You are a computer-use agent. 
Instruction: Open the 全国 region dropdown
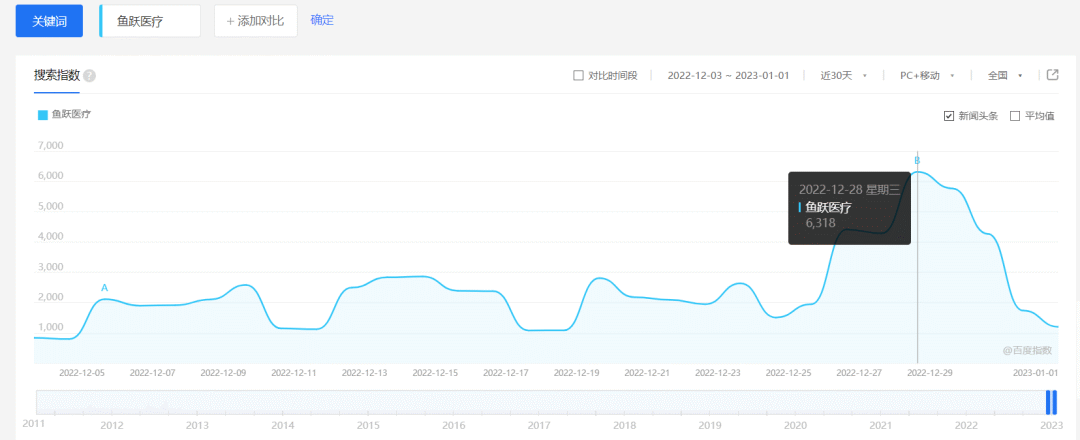(1004, 76)
